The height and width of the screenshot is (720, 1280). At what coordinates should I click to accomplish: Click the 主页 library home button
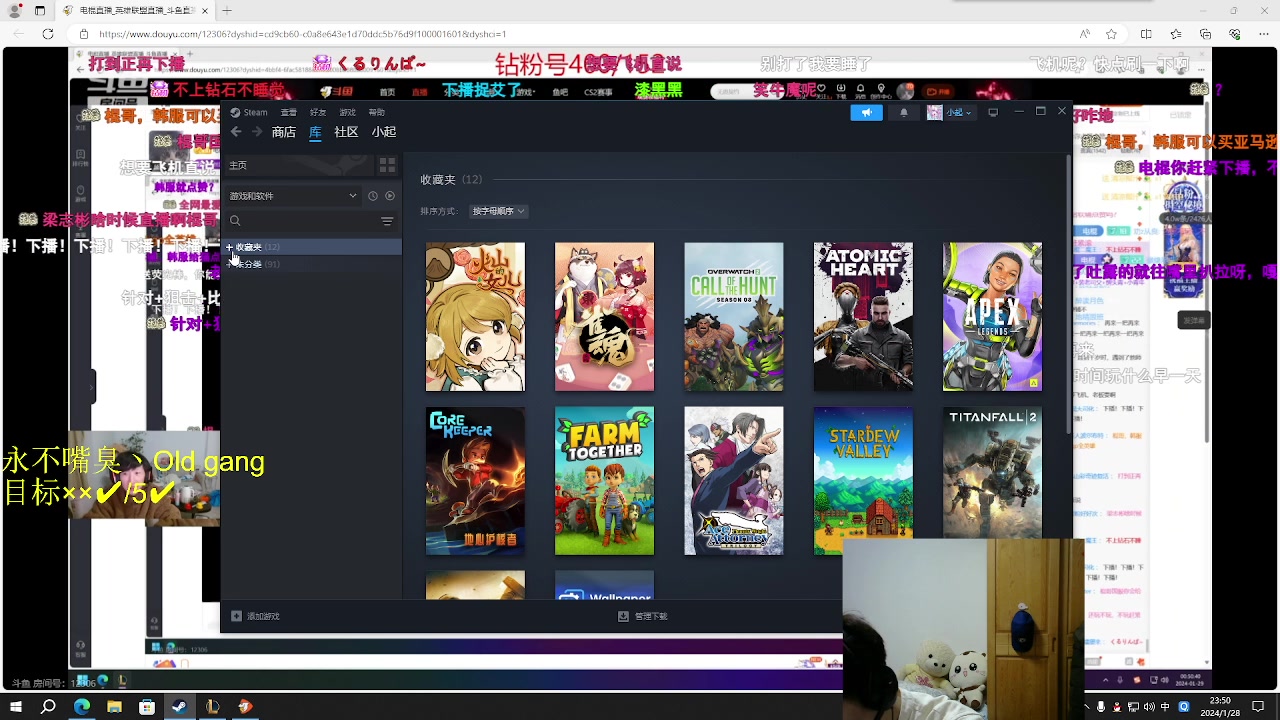tap(298, 165)
